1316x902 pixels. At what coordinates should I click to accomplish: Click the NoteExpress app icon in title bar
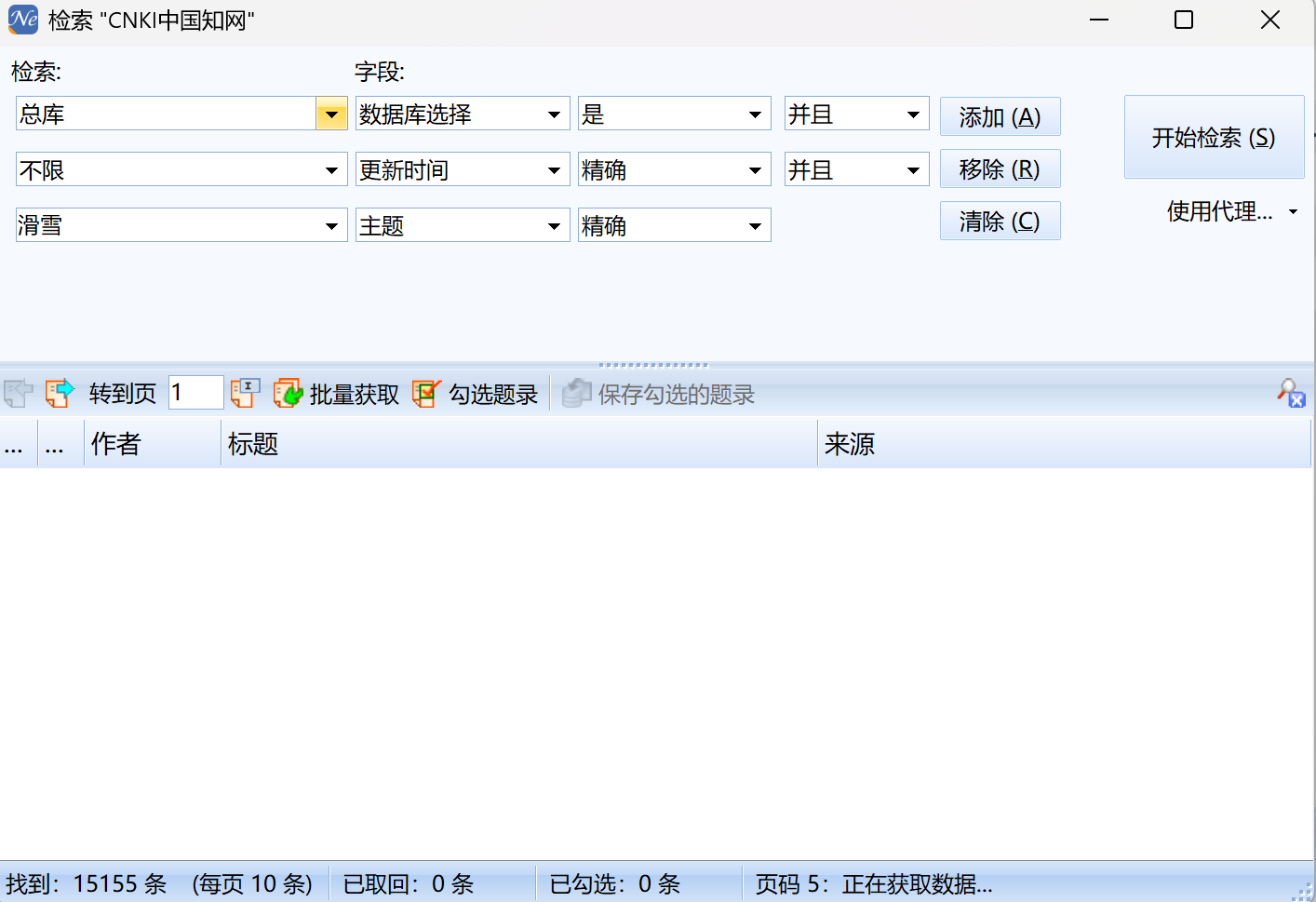[23, 20]
